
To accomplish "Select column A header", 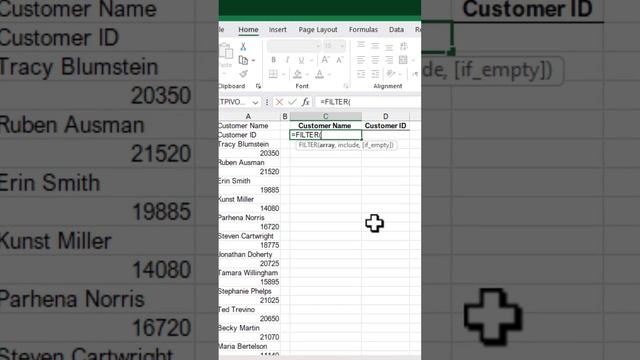I will pos(248,116).
